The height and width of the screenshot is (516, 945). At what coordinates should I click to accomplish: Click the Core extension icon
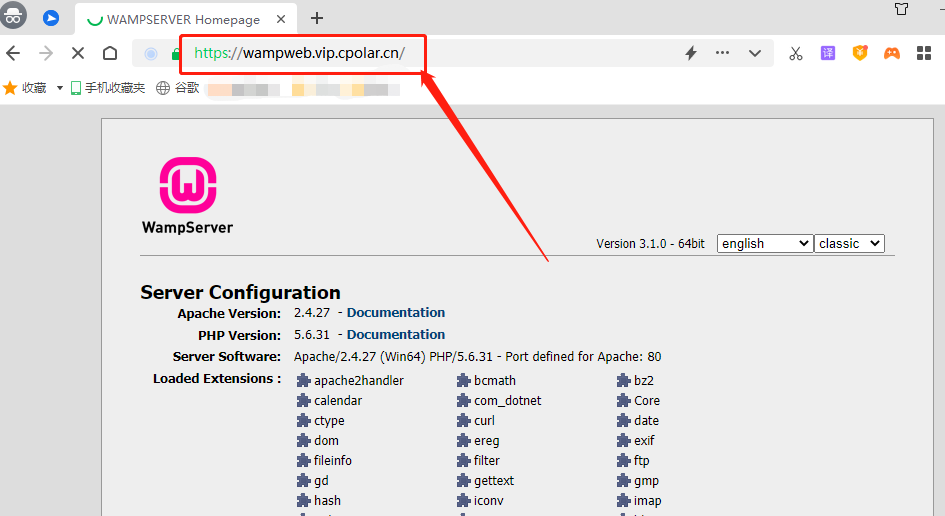tap(624, 400)
